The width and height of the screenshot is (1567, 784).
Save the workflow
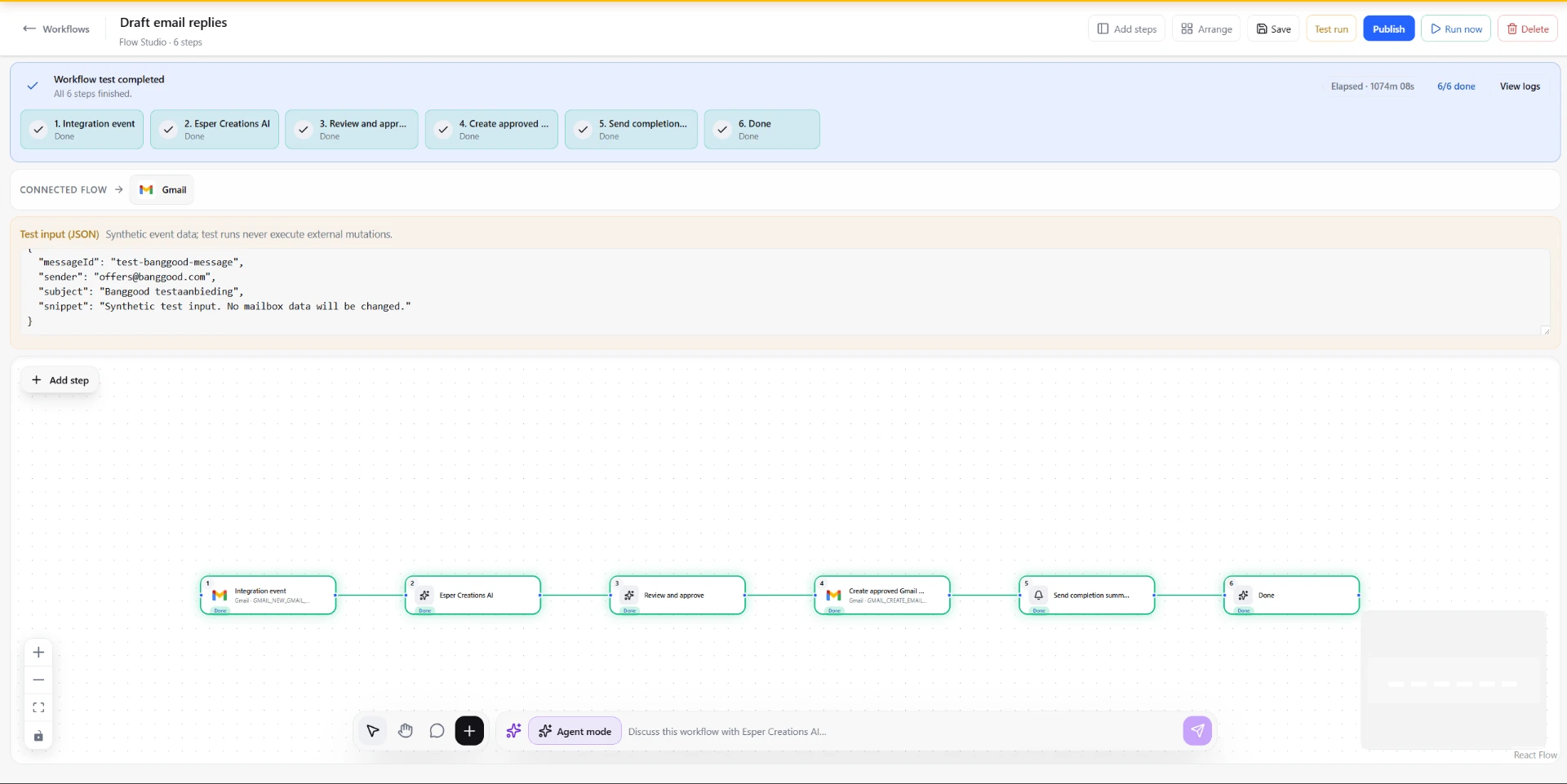pos(1273,29)
